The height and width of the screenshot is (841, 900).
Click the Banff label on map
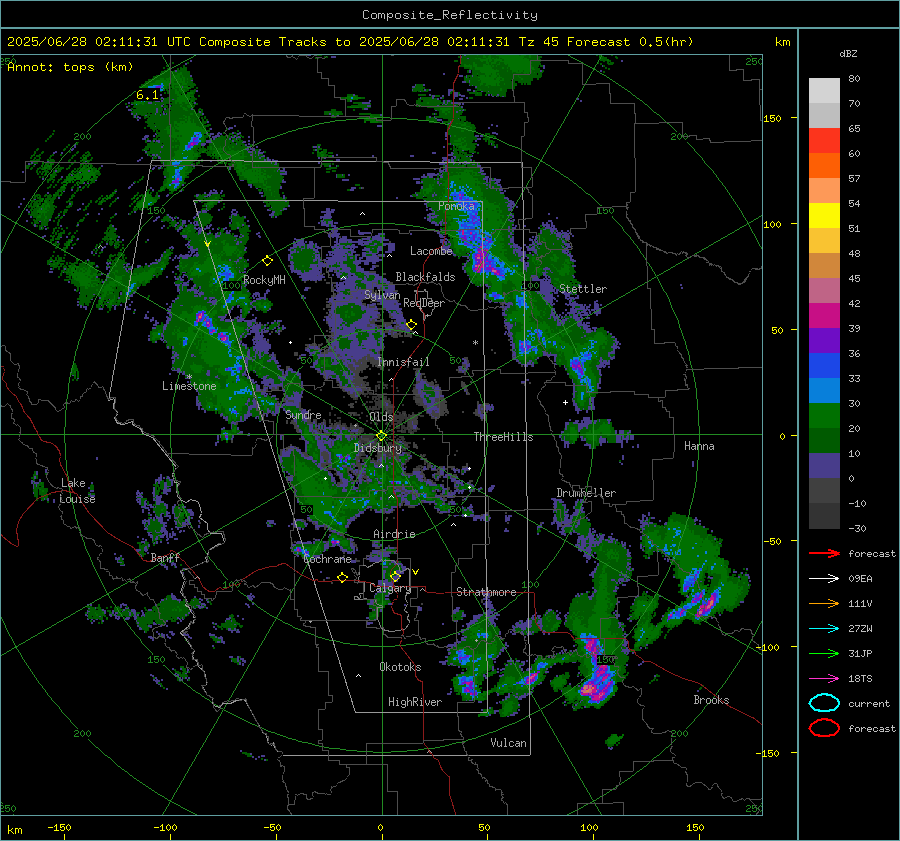[x=165, y=558]
